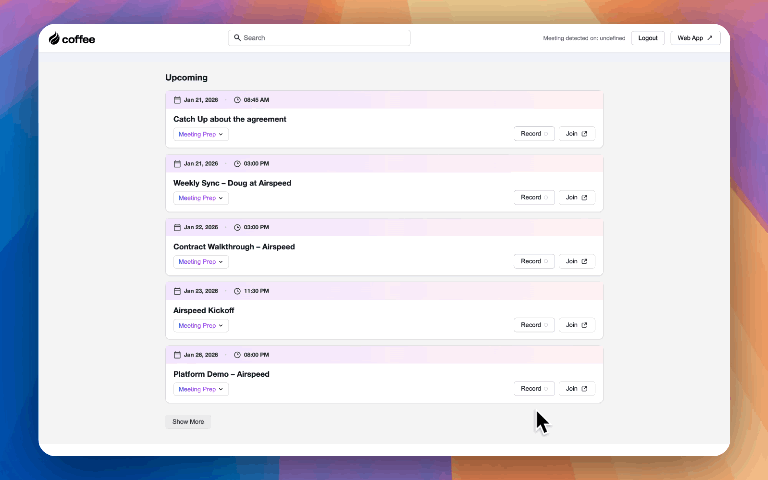Click calendar icon on Catch Up meeting card
768x480 pixels.
coord(177,100)
